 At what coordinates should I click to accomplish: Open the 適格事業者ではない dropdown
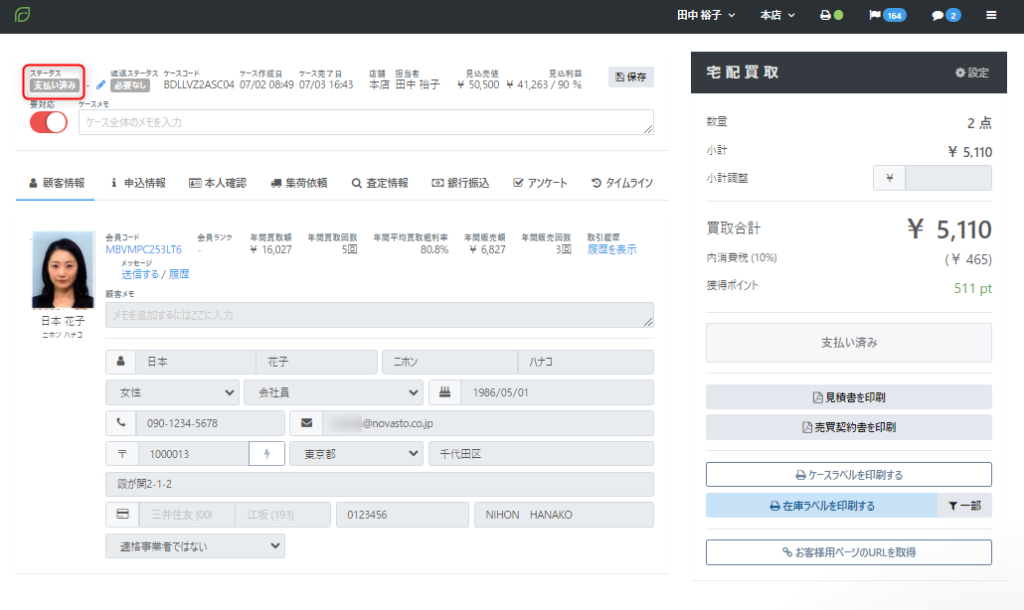pyautogui.click(x=195, y=546)
